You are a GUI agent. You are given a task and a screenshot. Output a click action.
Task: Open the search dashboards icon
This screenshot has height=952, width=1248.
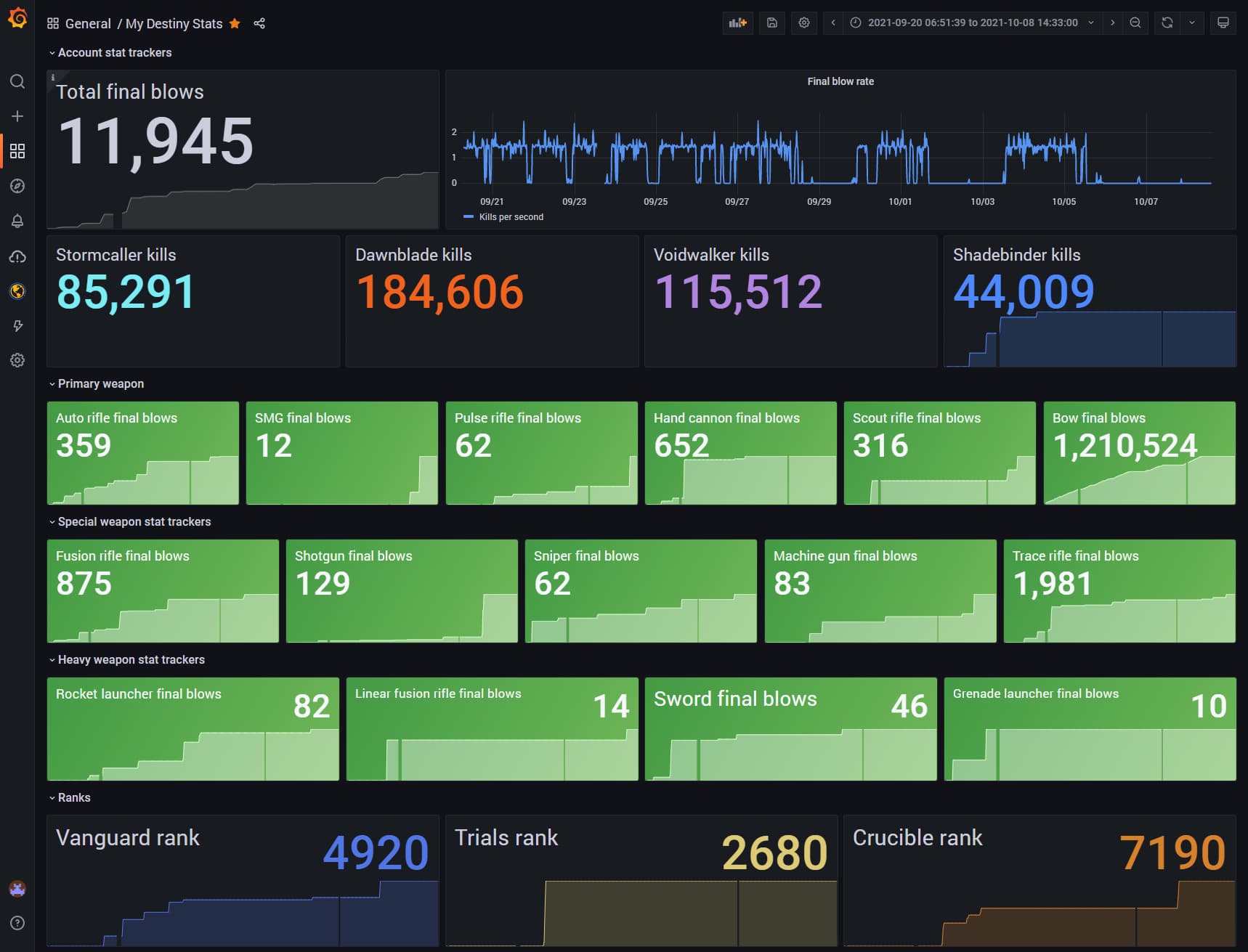click(17, 81)
